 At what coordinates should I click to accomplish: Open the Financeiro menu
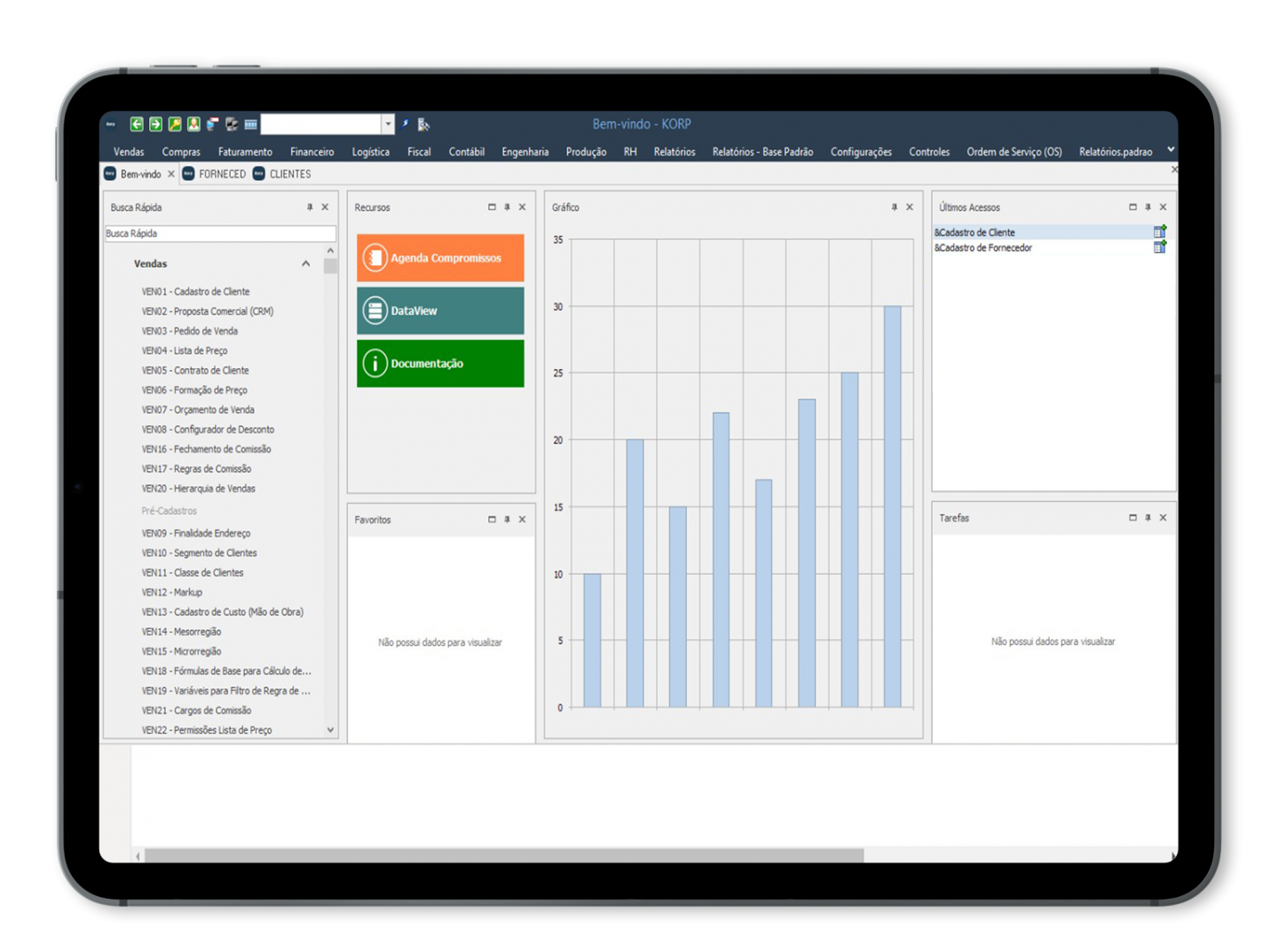pyautogui.click(x=312, y=152)
